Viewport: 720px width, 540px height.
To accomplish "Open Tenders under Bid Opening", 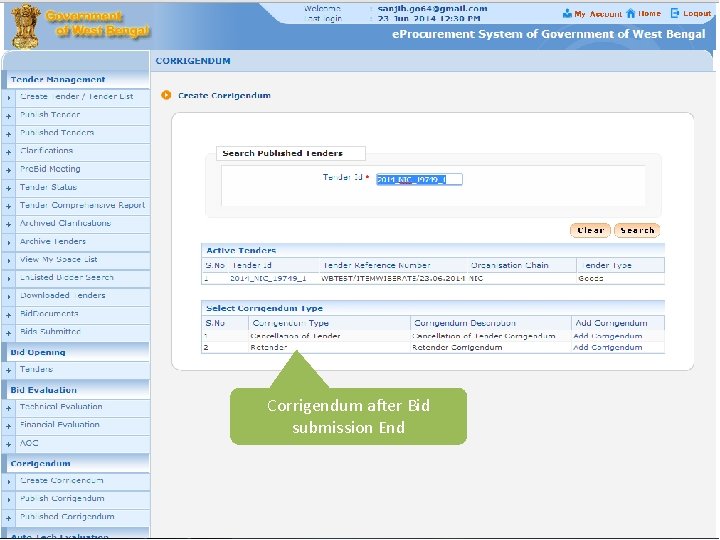I will tap(36, 369).
